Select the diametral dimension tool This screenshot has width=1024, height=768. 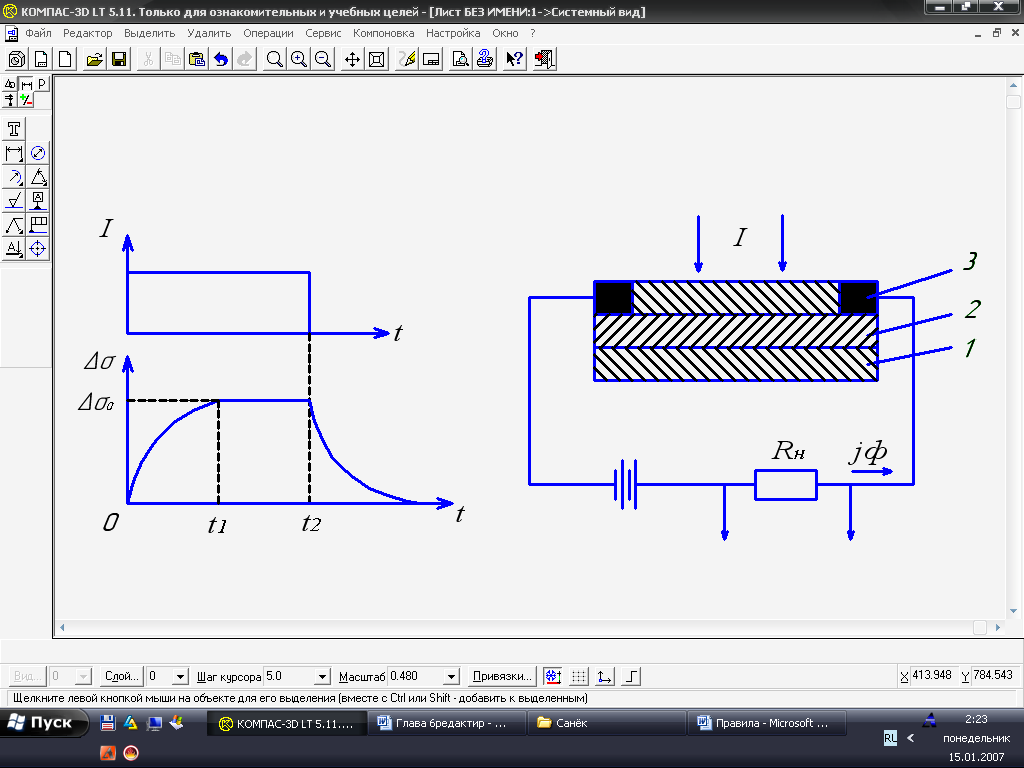pyautogui.click(x=38, y=153)
